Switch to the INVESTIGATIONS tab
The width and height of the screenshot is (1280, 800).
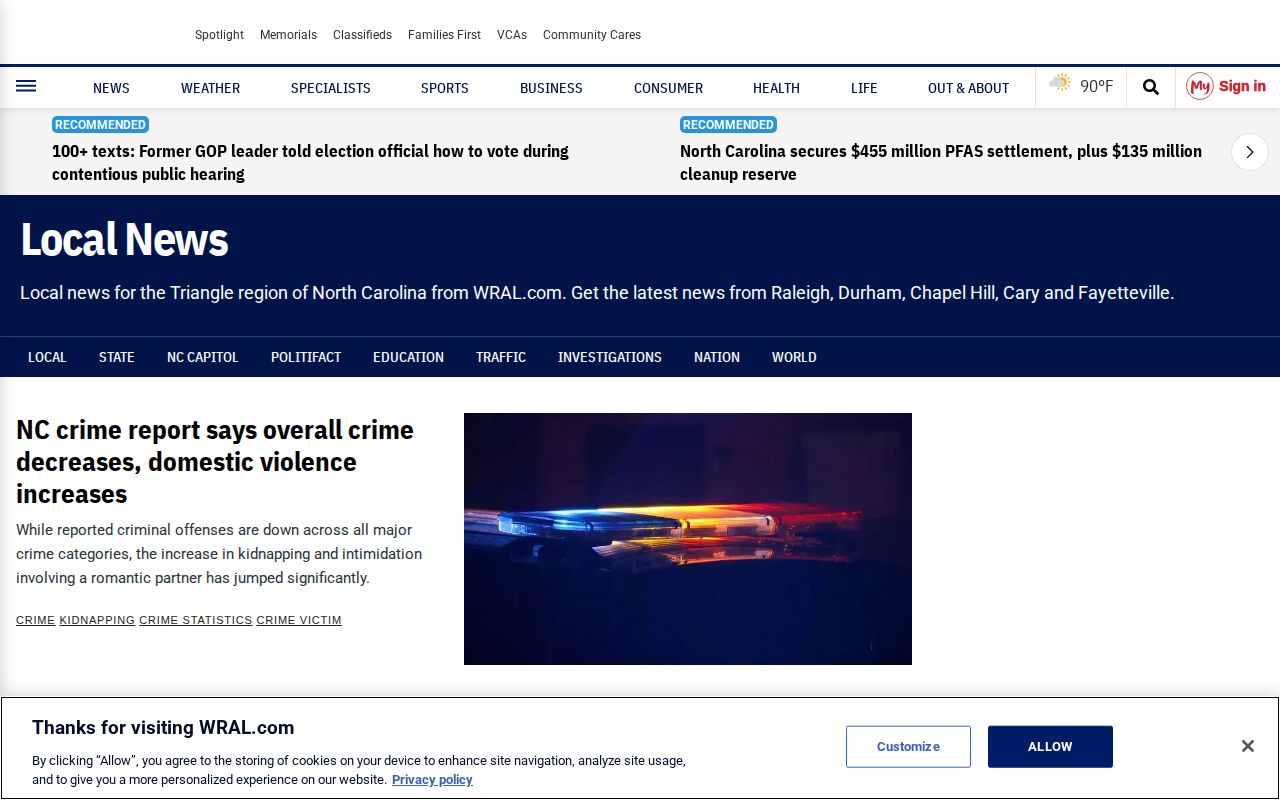[610, 357]
